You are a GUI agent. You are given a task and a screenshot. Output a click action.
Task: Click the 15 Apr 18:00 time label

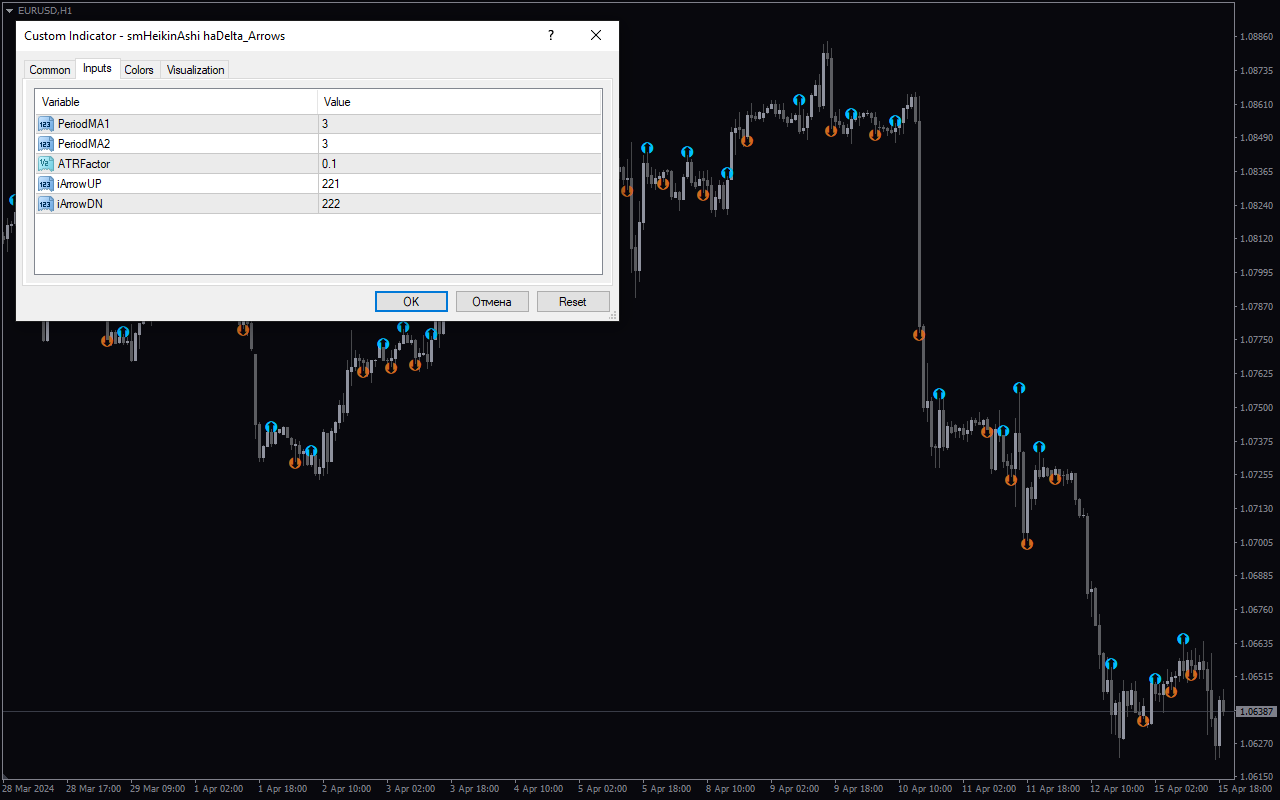1244,789
